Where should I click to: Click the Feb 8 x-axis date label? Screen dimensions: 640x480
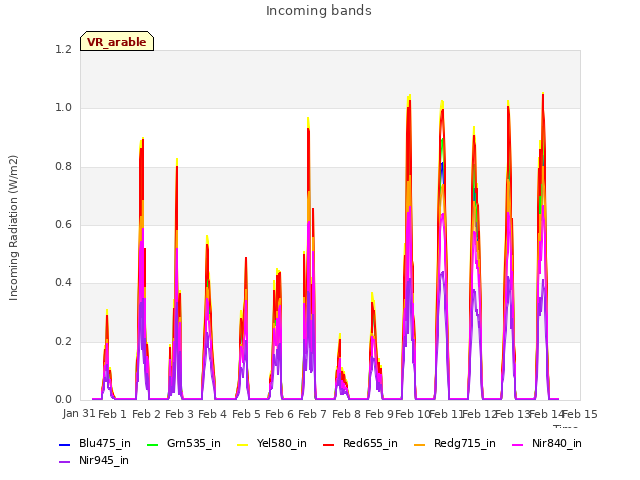click(x=346, y=414)
